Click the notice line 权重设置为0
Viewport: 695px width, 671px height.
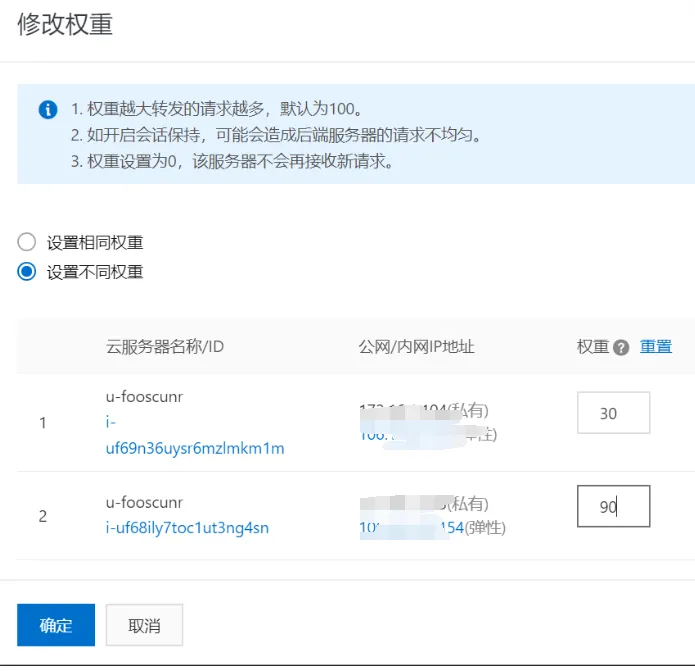(x=232, y=161)
